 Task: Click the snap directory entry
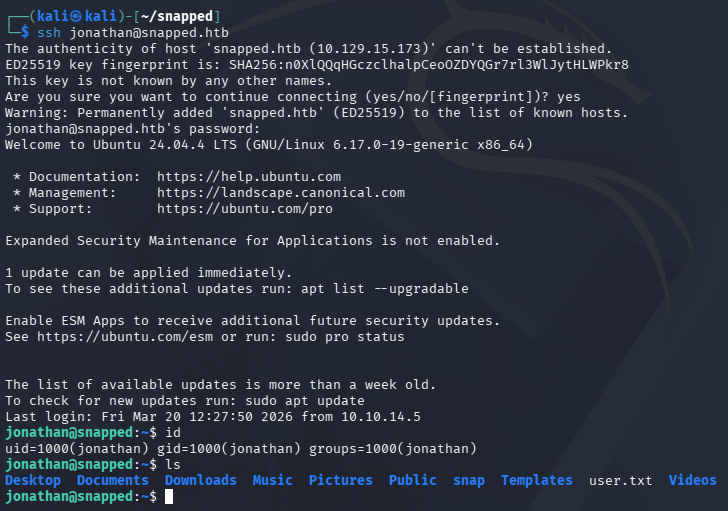coord(469,481)
